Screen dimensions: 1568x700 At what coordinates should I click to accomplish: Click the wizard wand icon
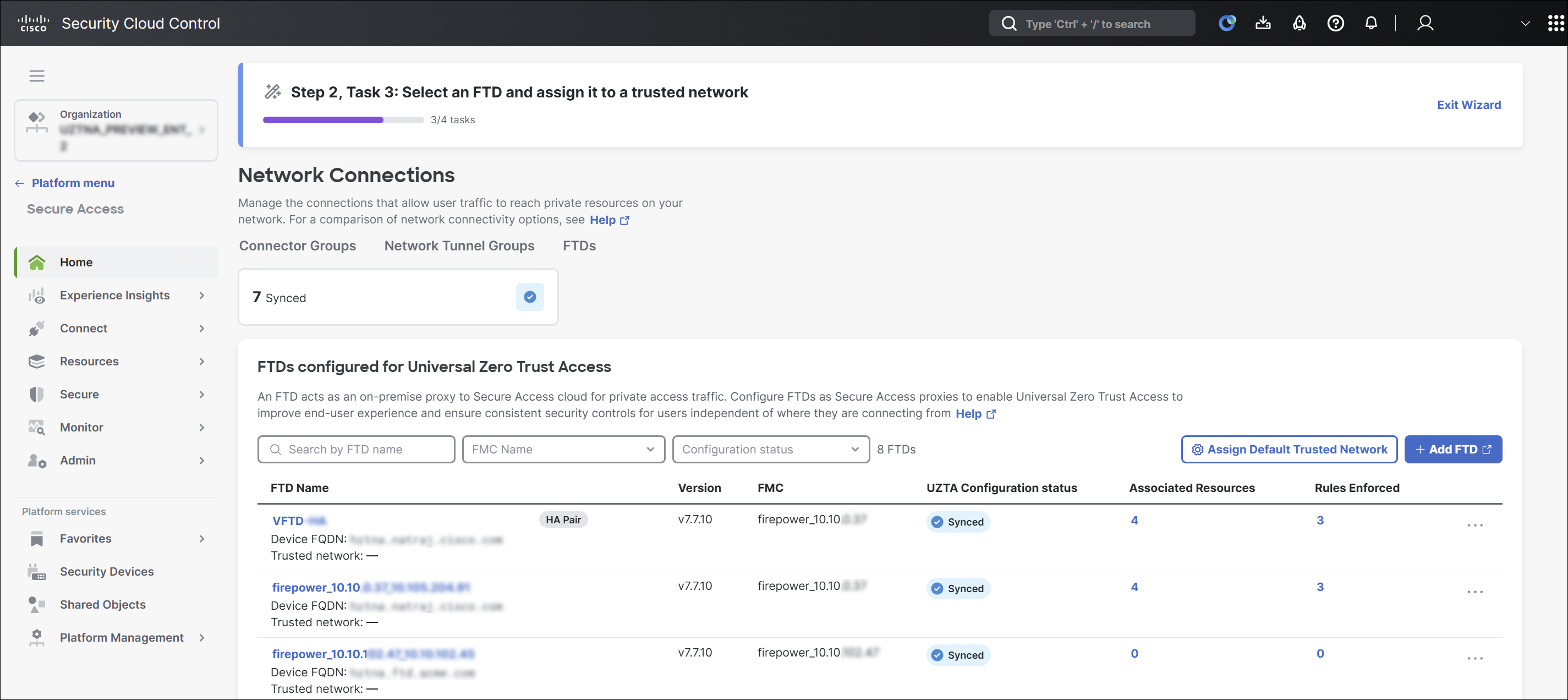coord(273,92)
